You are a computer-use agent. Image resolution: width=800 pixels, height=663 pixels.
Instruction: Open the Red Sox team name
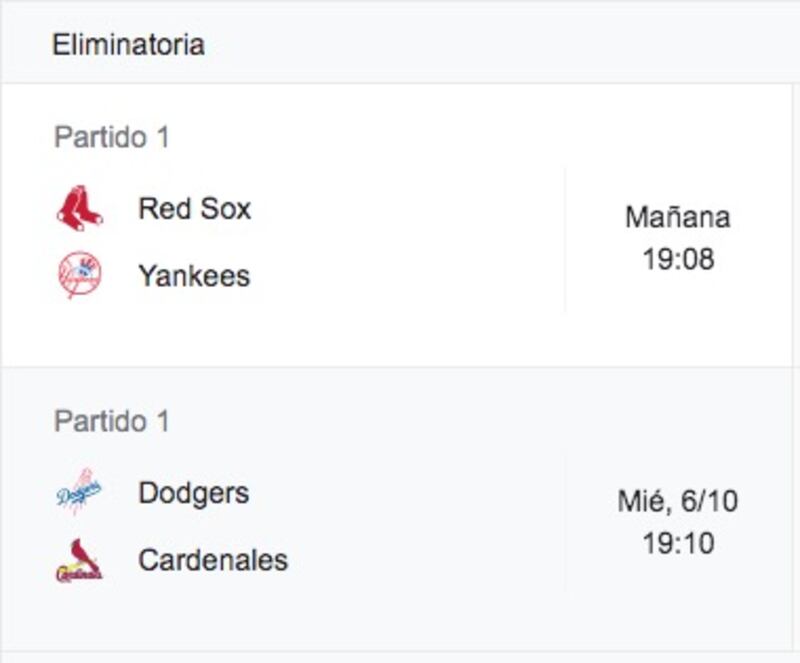[194, 209]
